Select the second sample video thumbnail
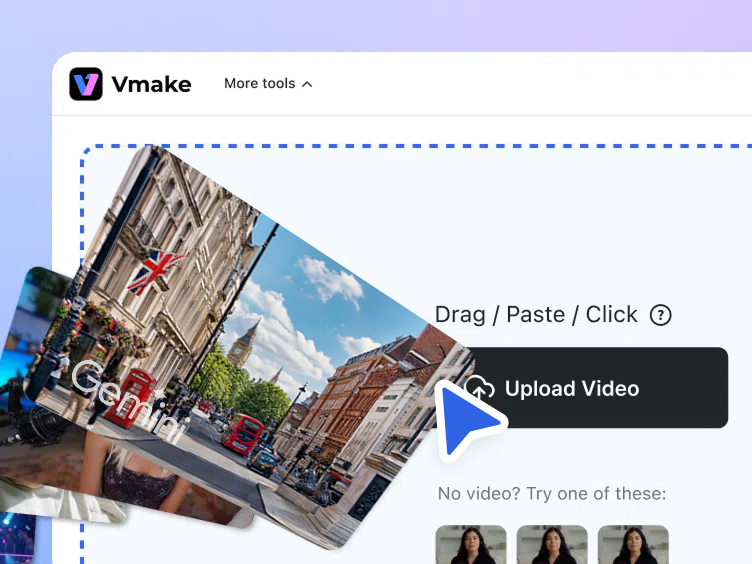 [x=552, y=544]
